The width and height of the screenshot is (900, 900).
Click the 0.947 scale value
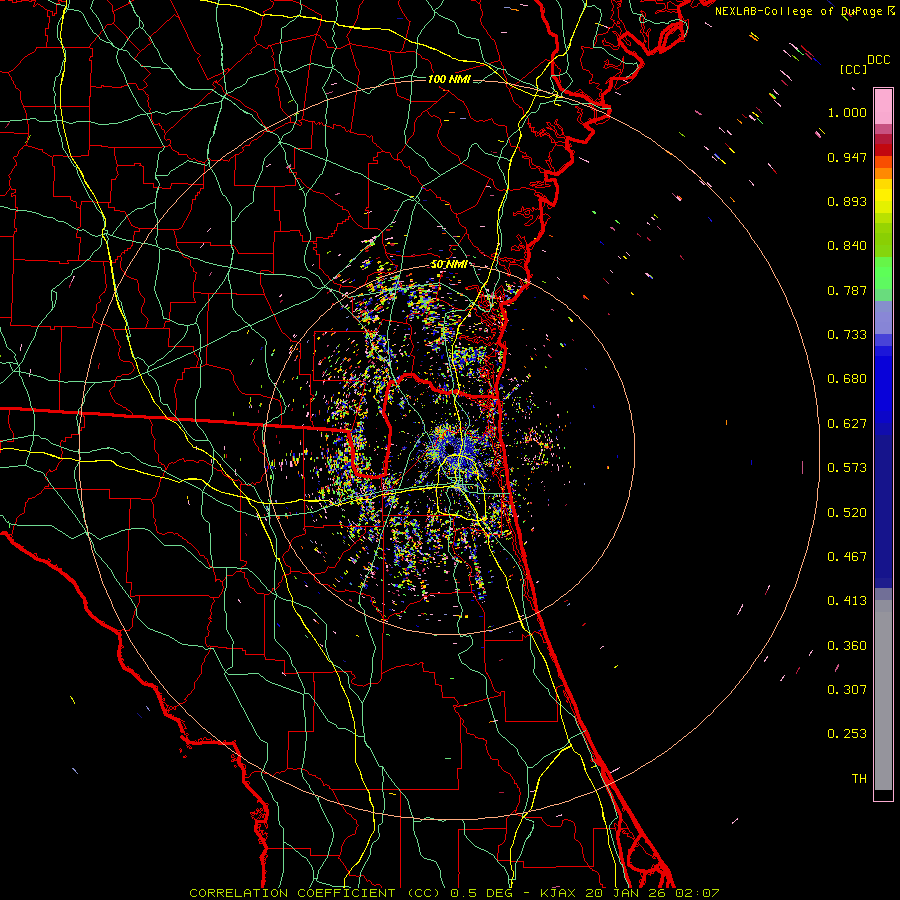tap(847, 157)
